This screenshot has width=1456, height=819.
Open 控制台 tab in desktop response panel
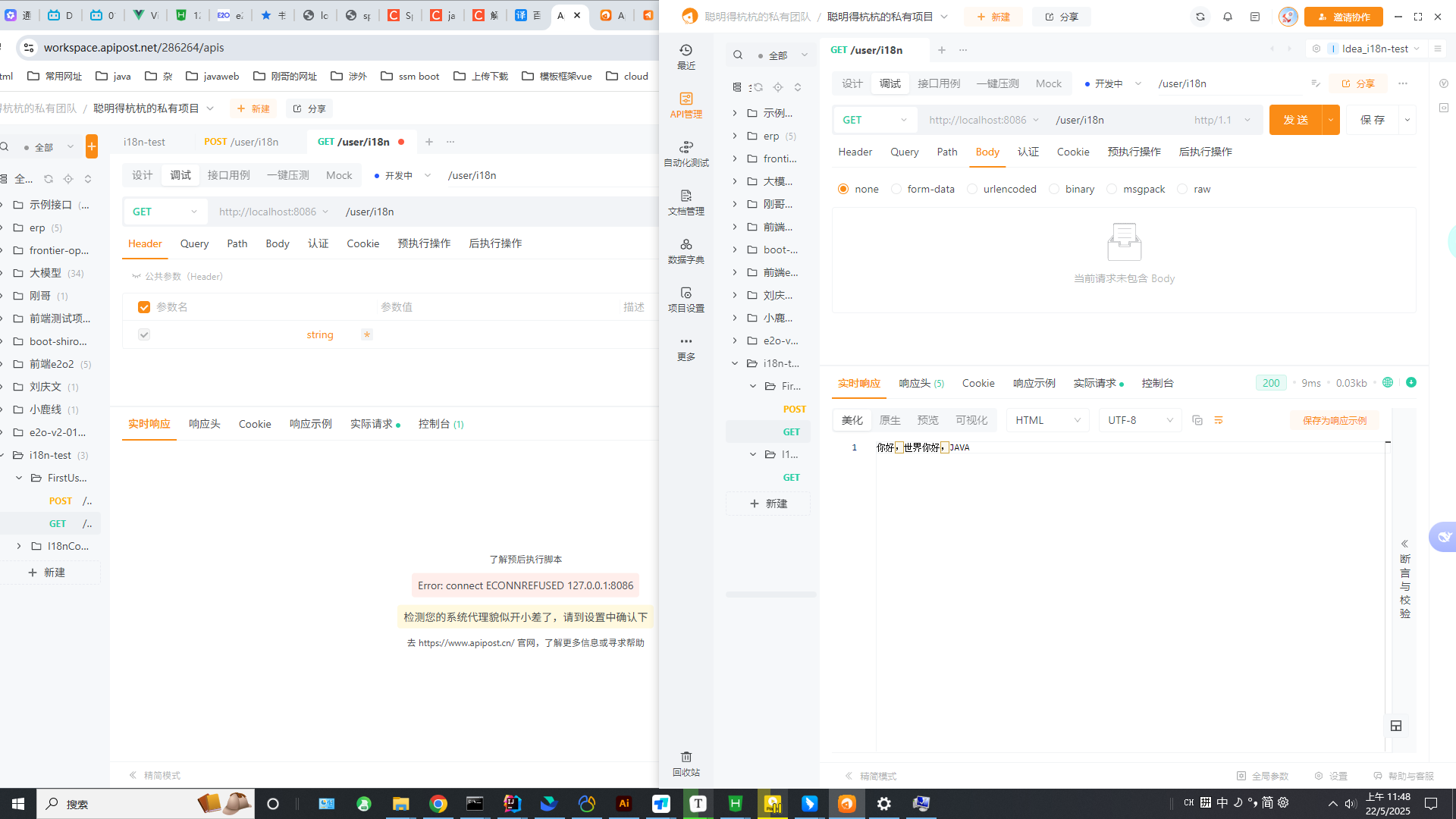tap(1157, 383)
